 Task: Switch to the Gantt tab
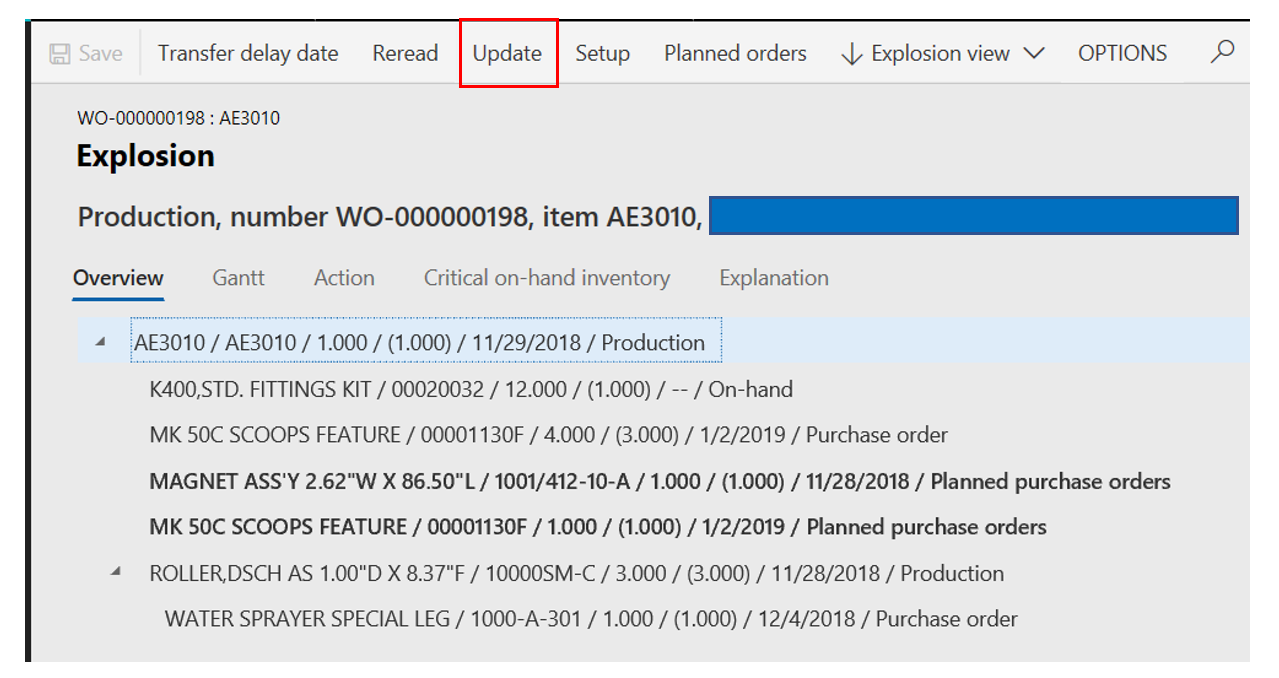coord(237,278)
